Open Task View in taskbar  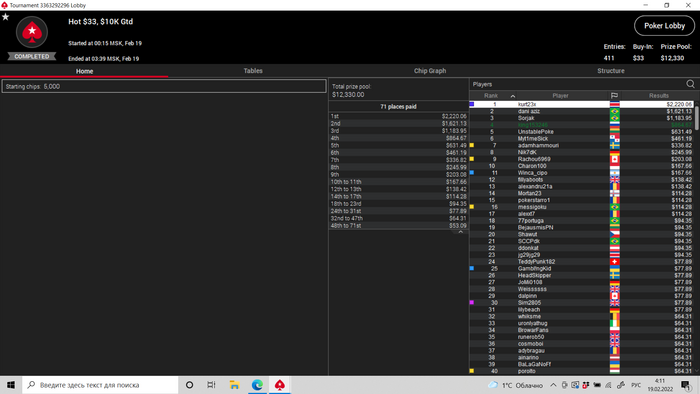point(211,385)
